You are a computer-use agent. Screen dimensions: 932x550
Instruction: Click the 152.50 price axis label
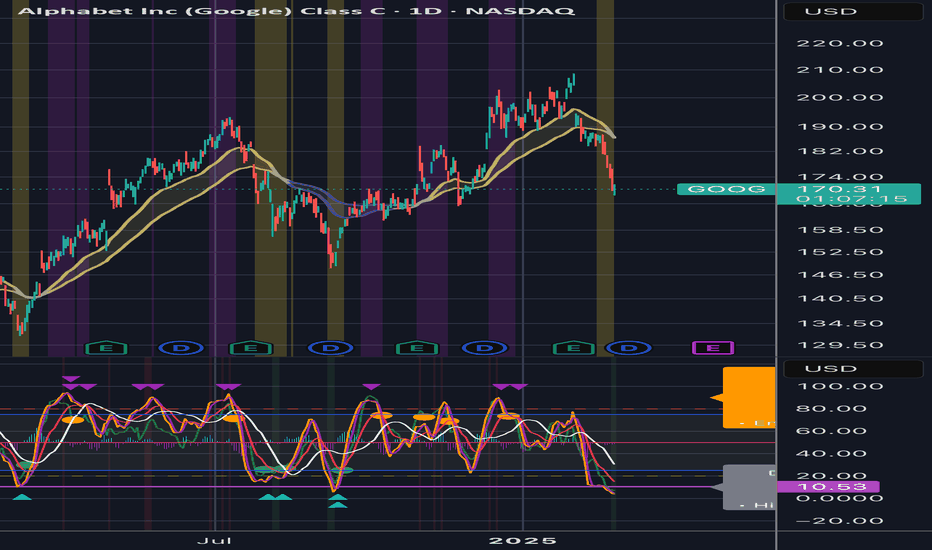click(840, 252)
